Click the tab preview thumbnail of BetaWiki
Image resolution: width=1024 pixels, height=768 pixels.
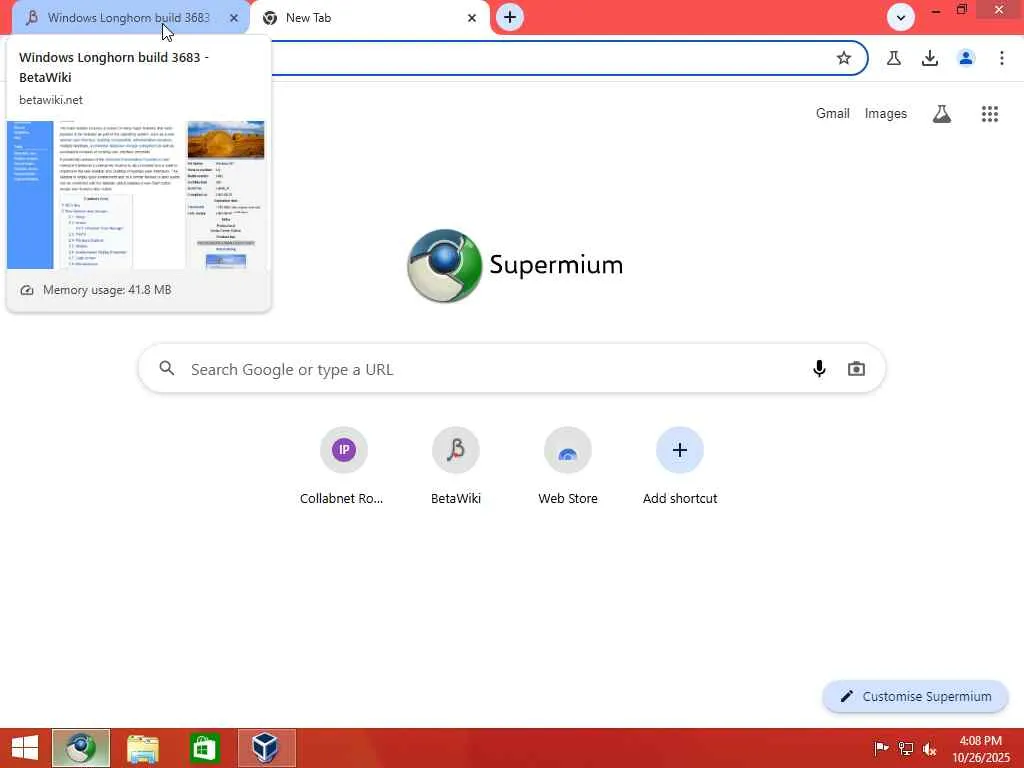click(136, 195)
